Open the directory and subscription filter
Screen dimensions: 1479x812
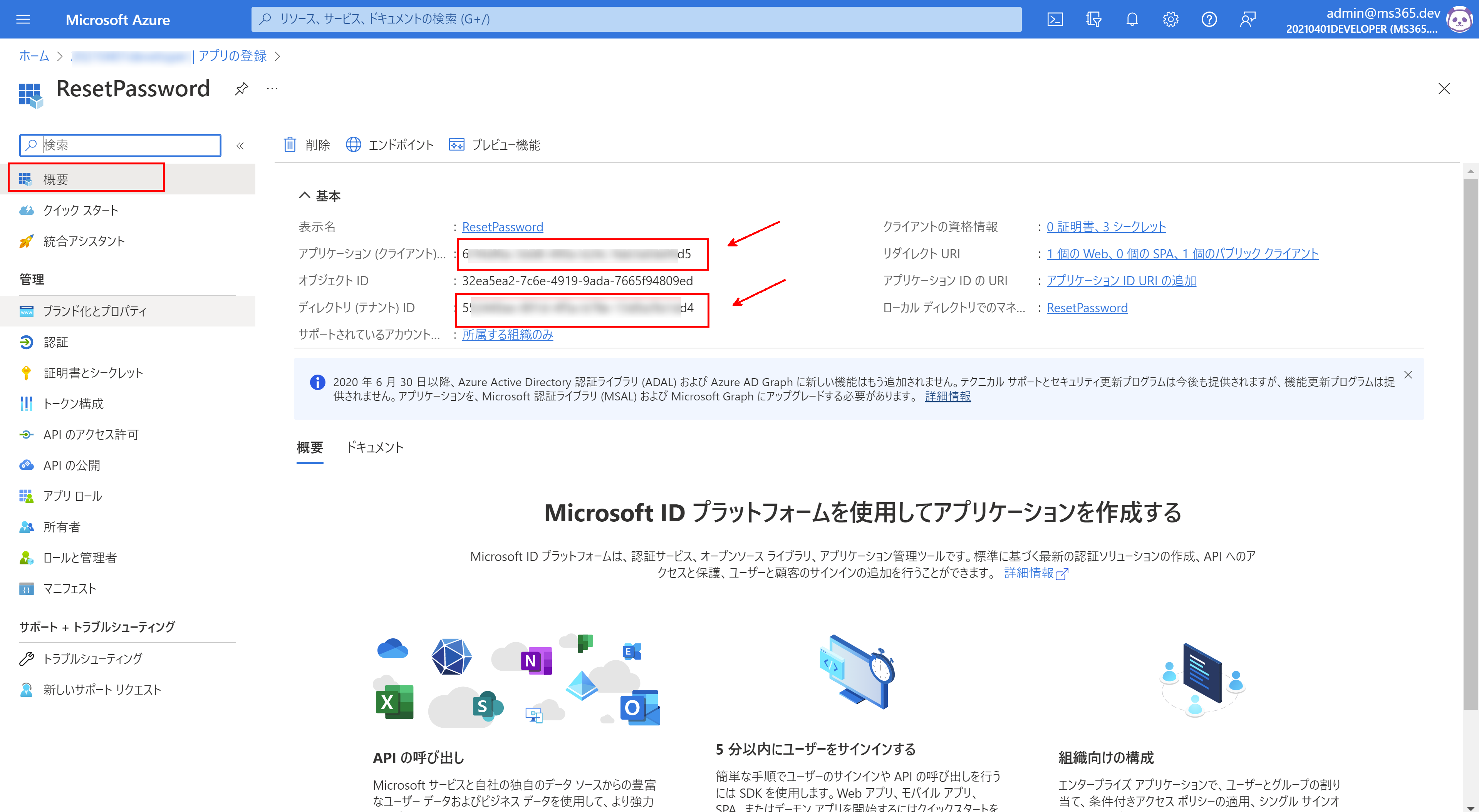(x=1093, y=19)
